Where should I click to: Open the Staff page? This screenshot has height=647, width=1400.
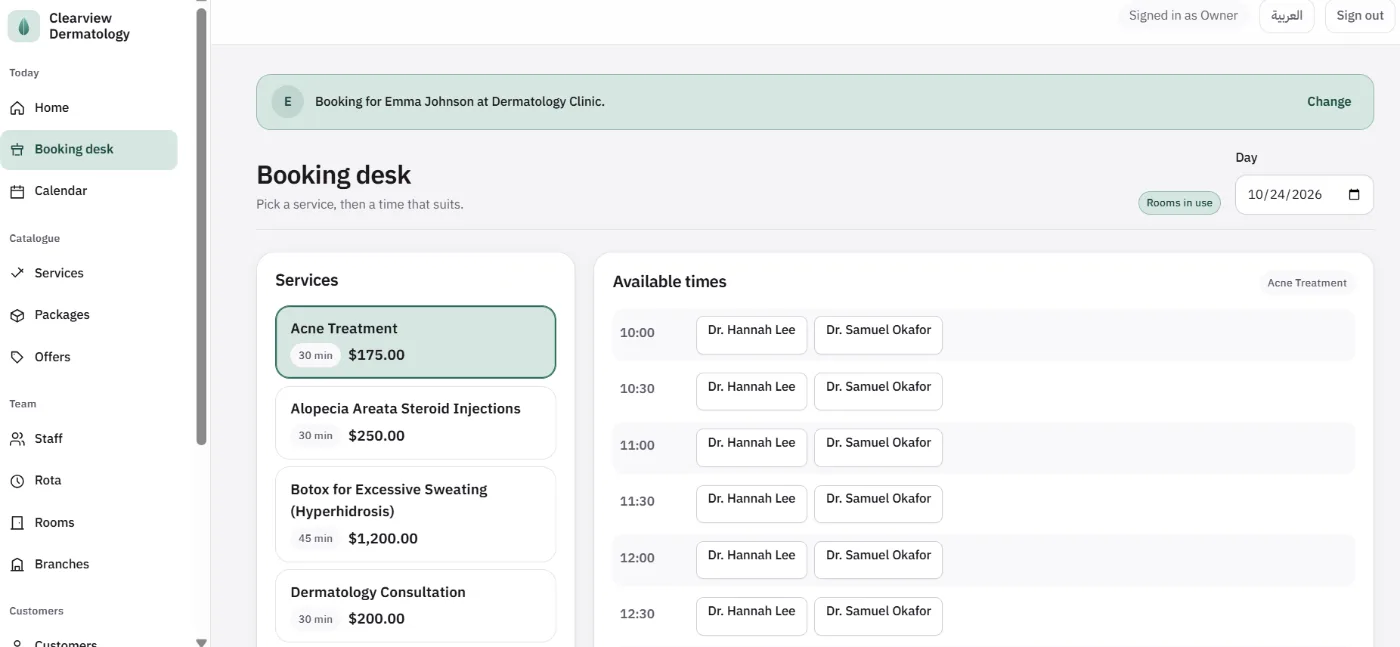(x=89, y=439)
